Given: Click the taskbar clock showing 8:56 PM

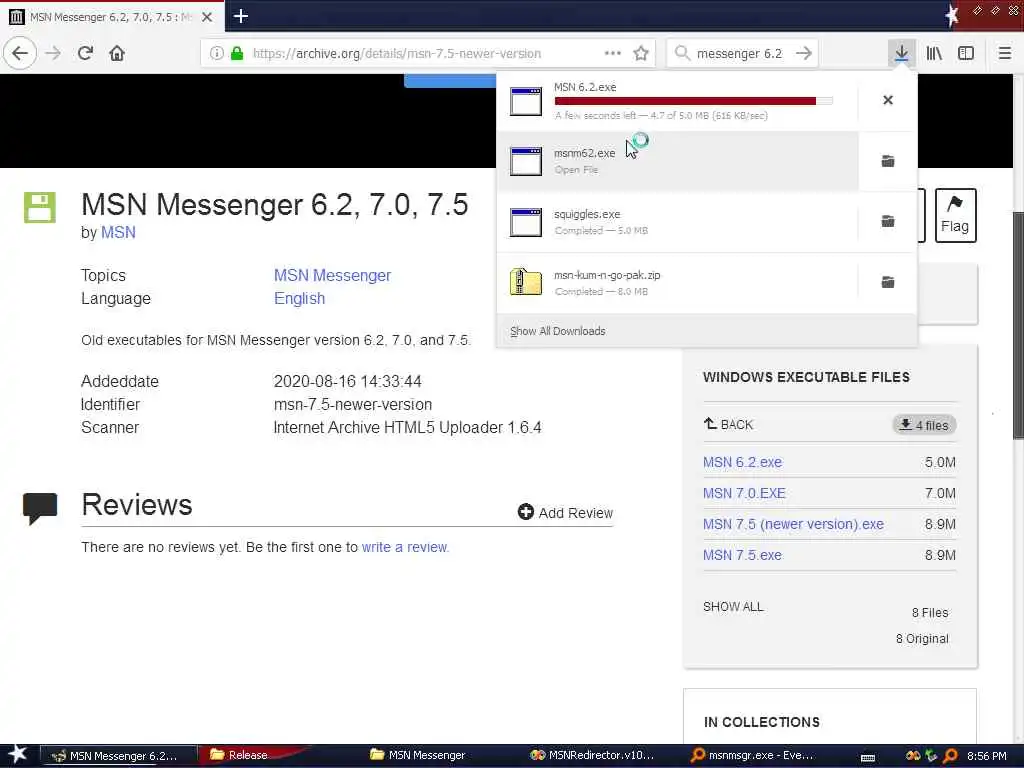Looking at the screenshot, I should click(x=986, y=756).
